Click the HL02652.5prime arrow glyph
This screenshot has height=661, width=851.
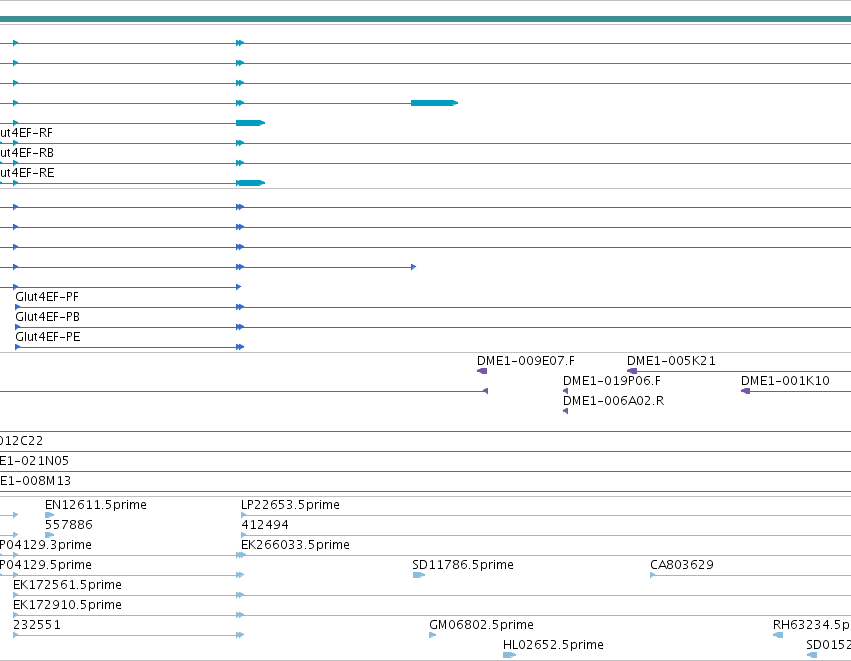509,655
